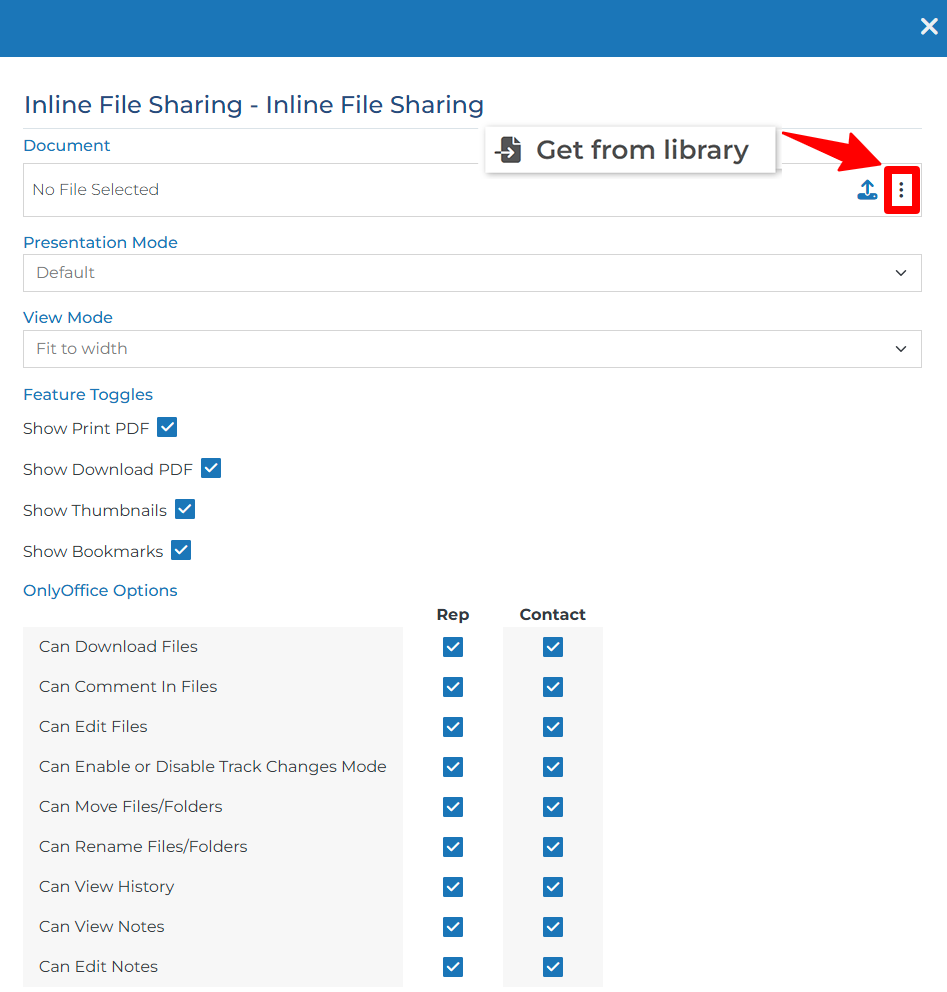Viewport: 947px width, 992px height.
Task: Toggle Rep checkbox for Can View History
Action: (453, 887)
